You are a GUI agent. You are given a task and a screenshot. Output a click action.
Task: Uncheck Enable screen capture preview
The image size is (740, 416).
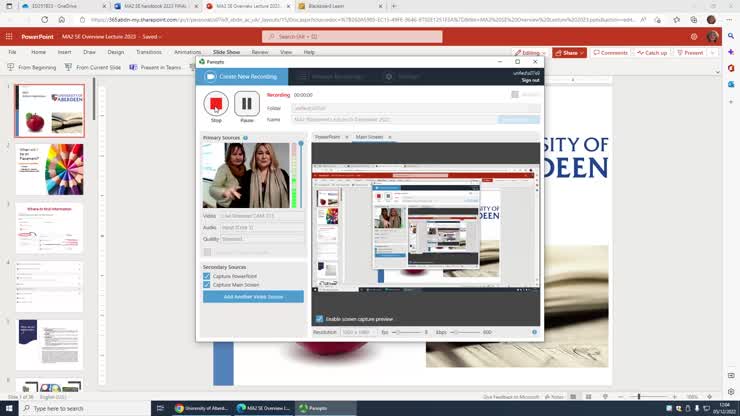coord(320,319)
